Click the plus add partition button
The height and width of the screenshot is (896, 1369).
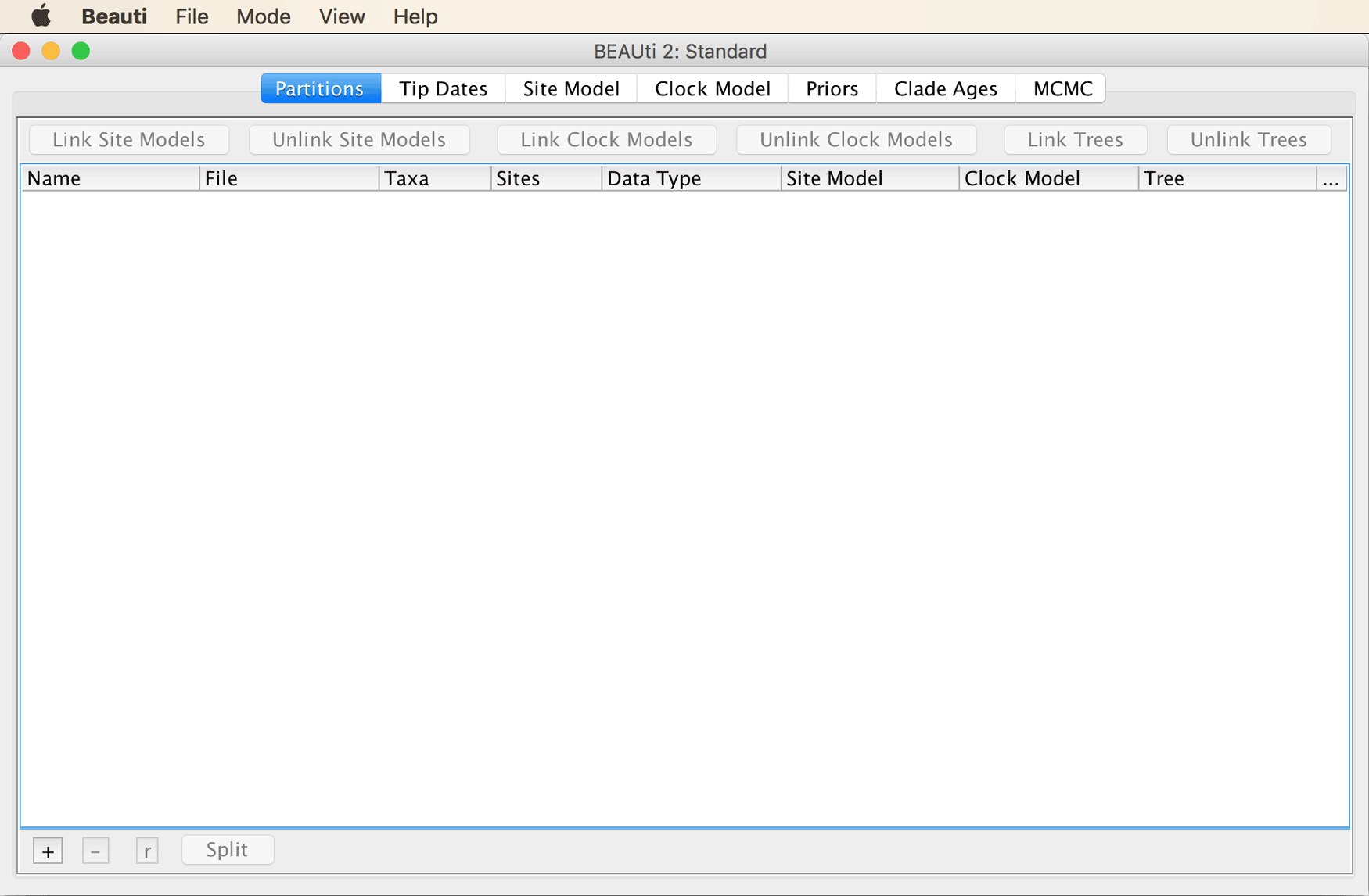(x=48, y=851)
